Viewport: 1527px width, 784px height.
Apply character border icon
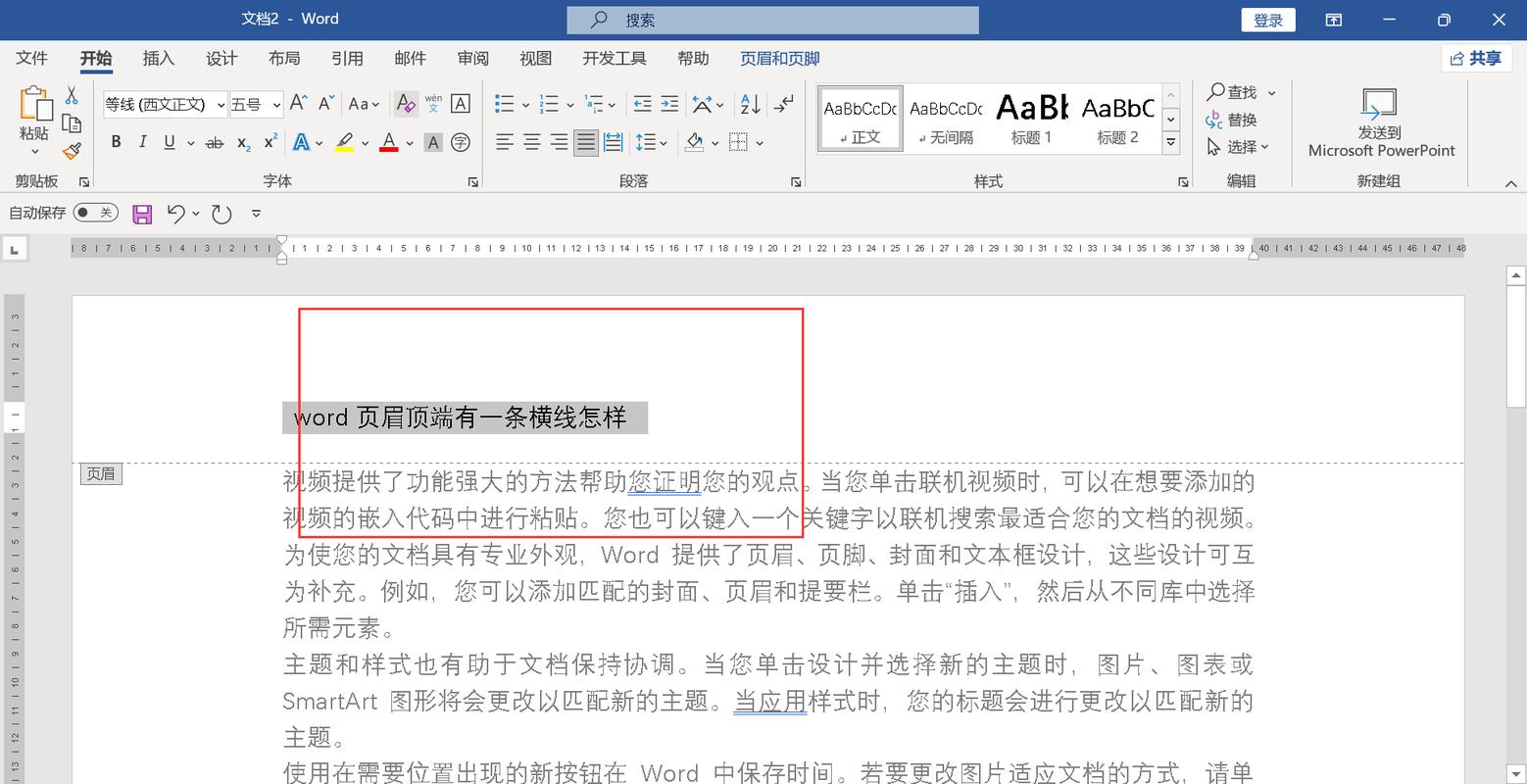tap(461, 103)
